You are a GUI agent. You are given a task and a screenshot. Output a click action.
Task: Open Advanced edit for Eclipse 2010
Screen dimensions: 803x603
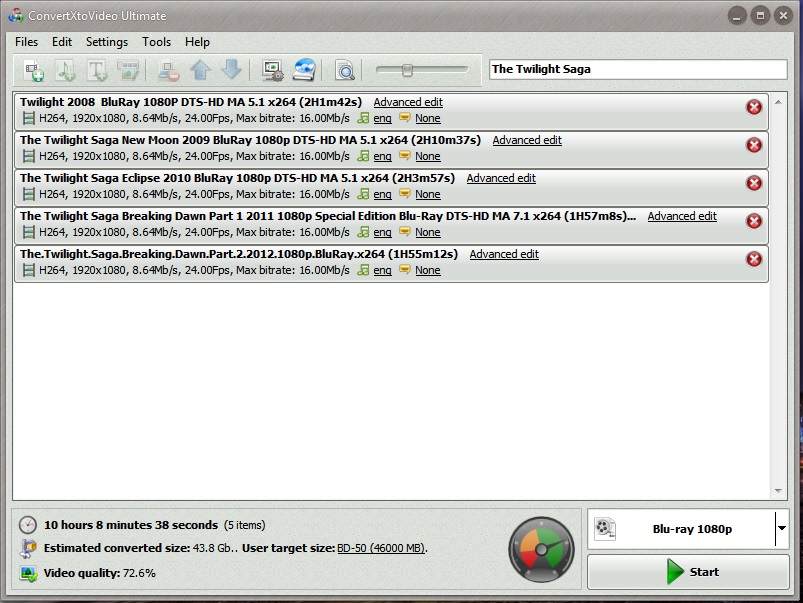click(501, 178)
